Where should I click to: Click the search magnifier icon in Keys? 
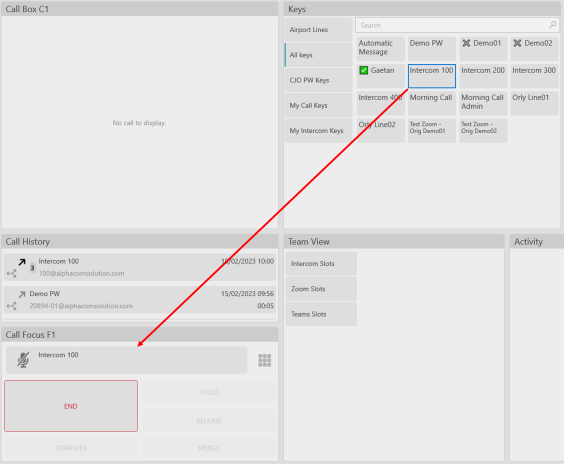point(552,25)
